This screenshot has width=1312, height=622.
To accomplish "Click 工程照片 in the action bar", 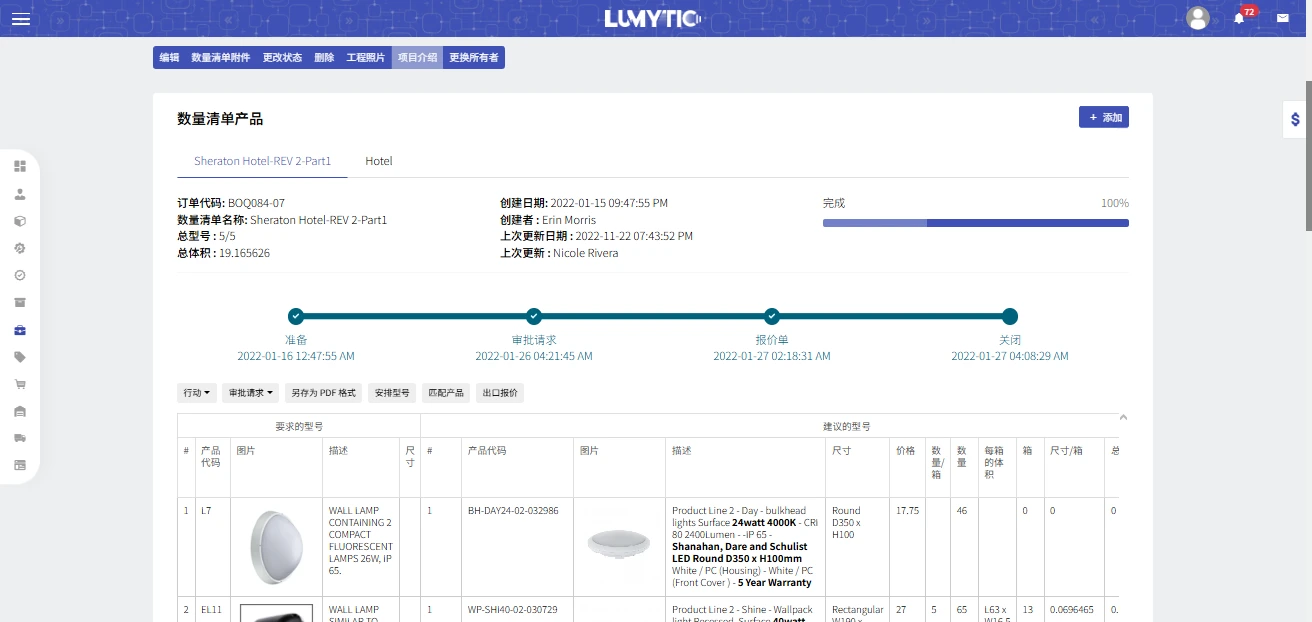I will tap(366, 58).
